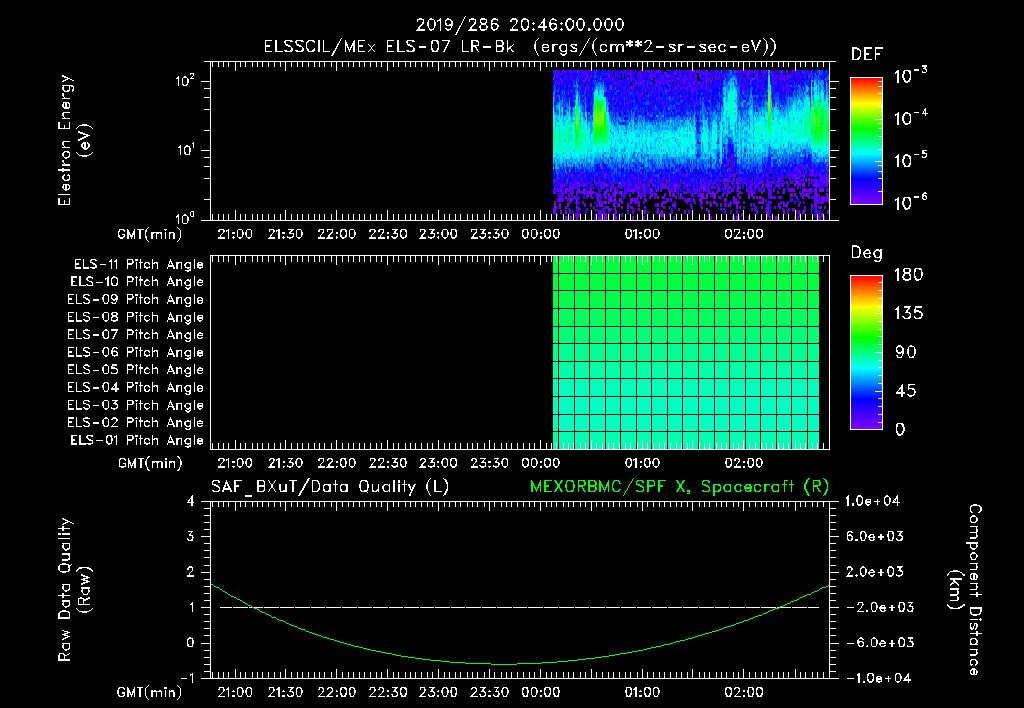Click GMT(min) label under the bottom plot
This screenshot has height=708, width=1024.
tap(150, 692)
